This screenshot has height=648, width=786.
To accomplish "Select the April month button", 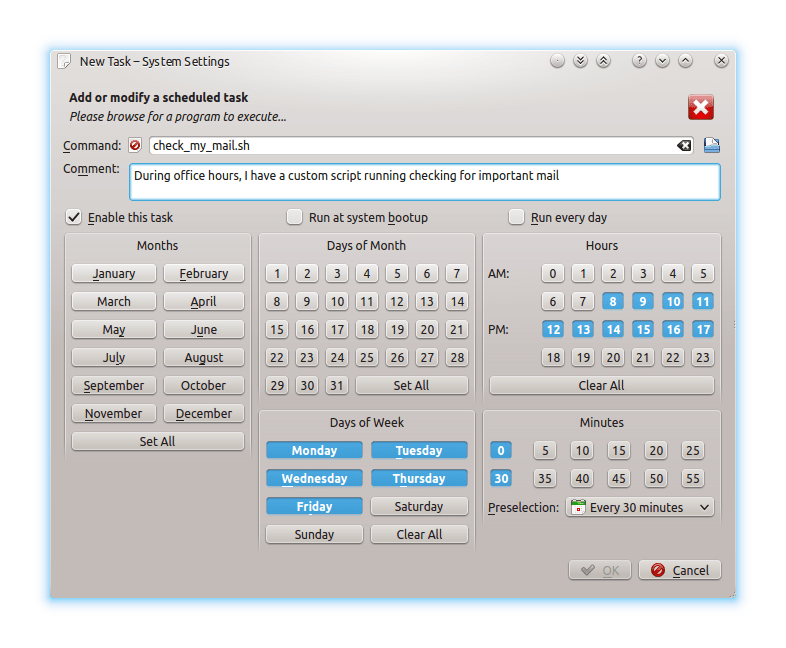I will [204, 302].
